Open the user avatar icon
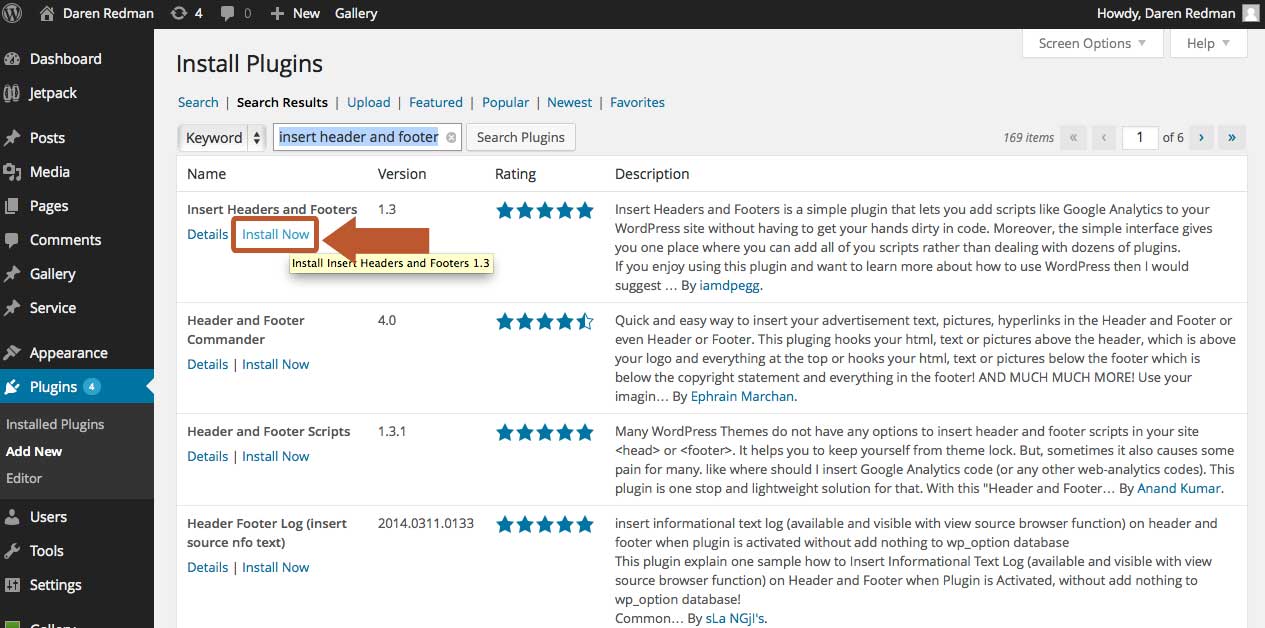 point(1251,13)
